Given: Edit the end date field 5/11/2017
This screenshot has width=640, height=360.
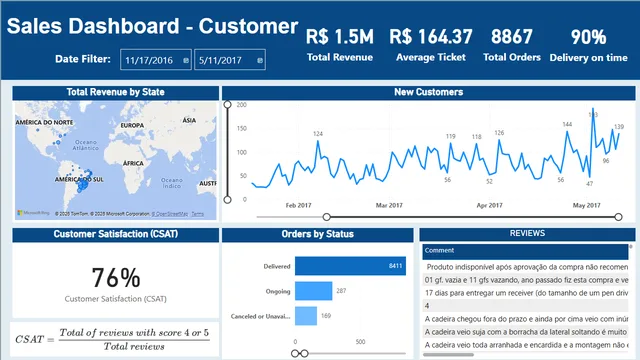Looking at the screenshot, I should coord(230,60).
